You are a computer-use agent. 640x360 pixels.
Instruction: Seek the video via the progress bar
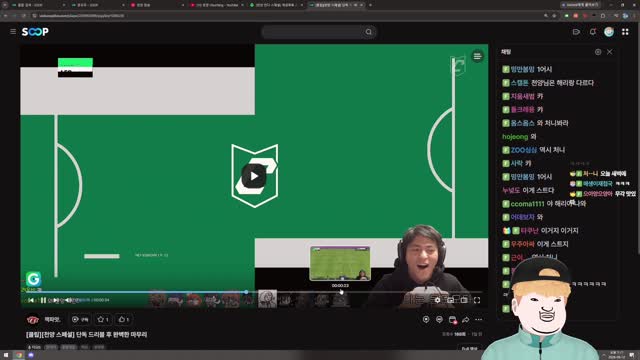254,292
